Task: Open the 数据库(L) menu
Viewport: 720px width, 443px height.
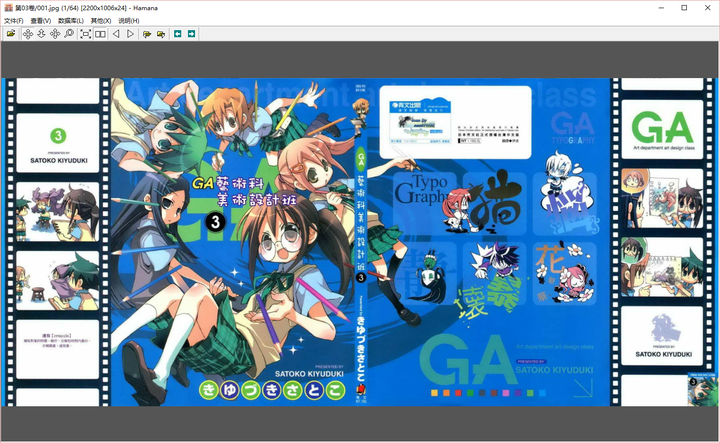Action: tap(71, 21)
